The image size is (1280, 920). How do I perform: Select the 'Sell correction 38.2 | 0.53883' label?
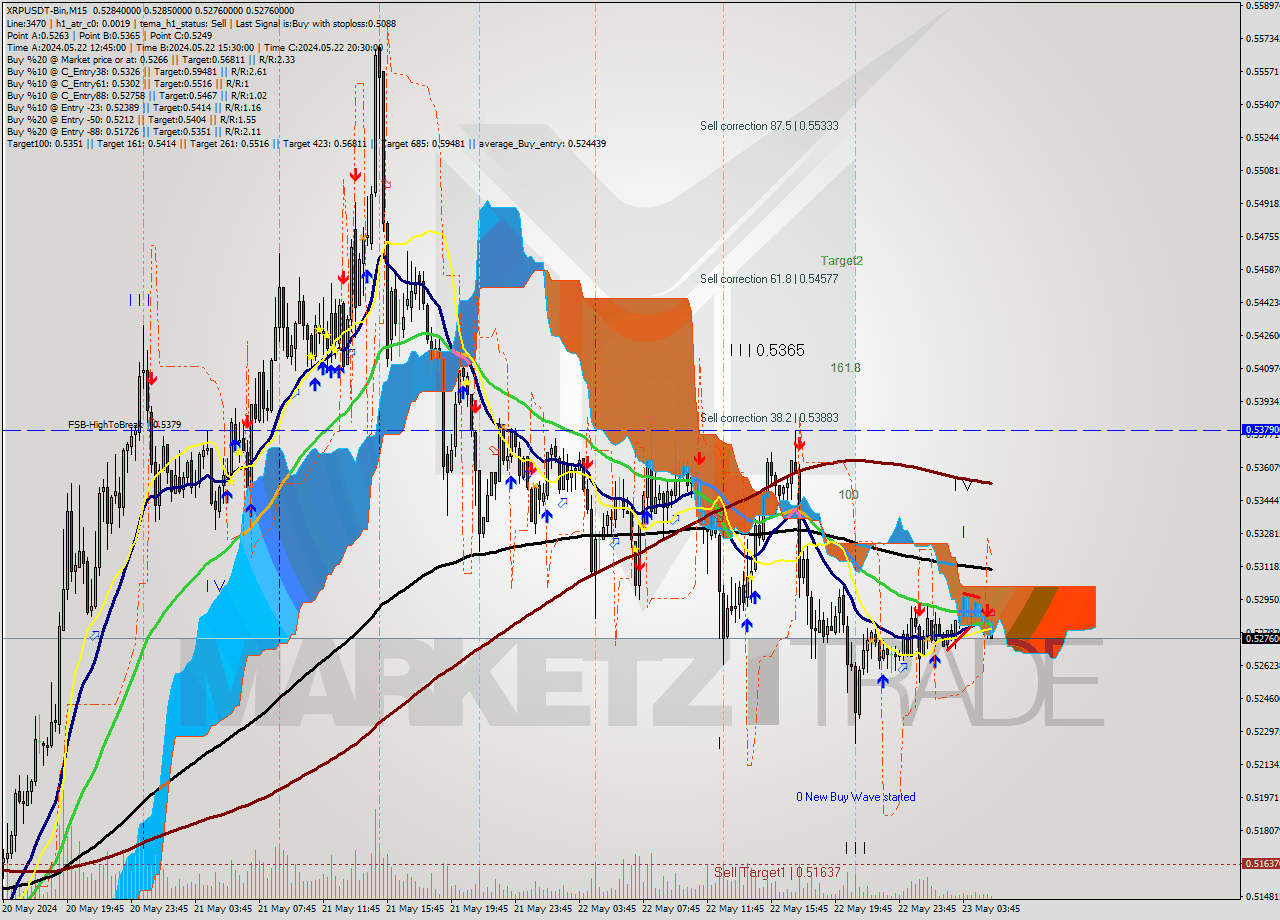click(x=769, y=417)
